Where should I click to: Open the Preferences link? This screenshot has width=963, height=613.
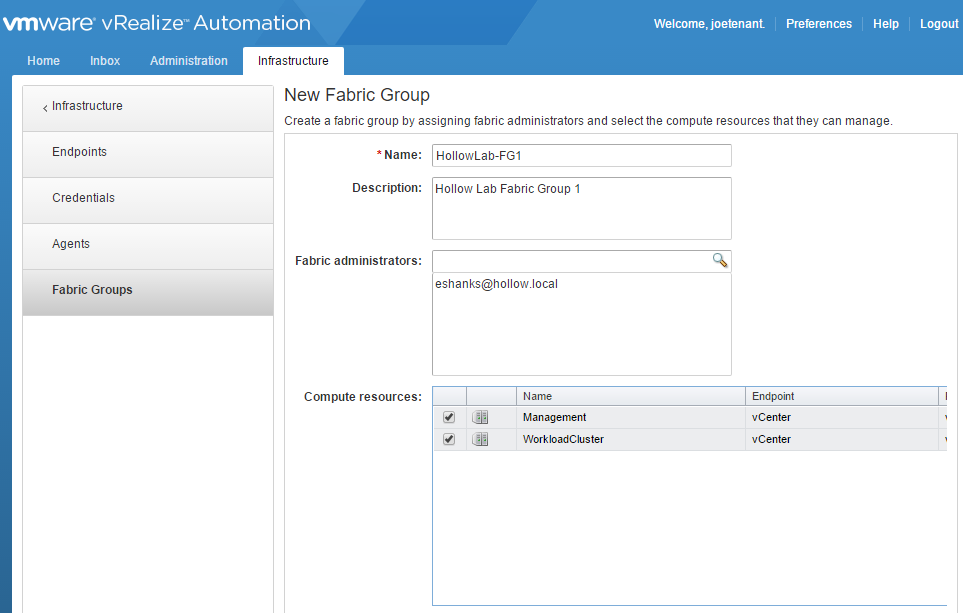(818, 24)
